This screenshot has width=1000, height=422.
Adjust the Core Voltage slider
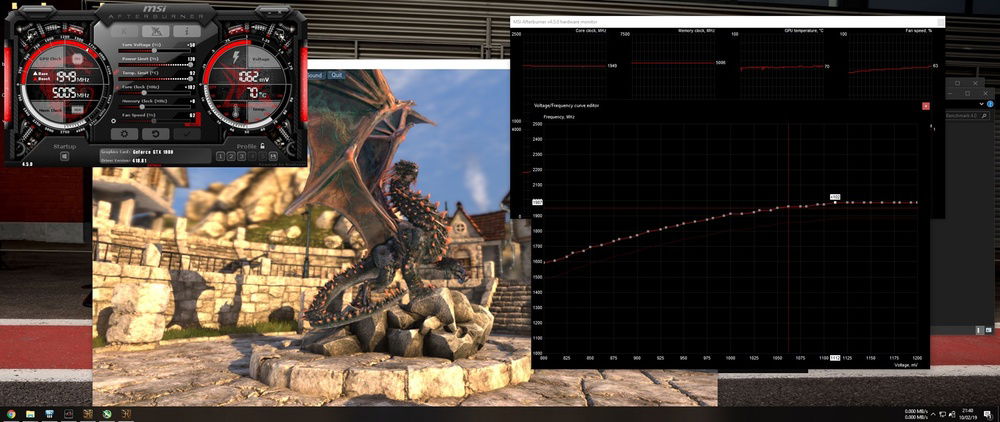(x=156, y=50)
